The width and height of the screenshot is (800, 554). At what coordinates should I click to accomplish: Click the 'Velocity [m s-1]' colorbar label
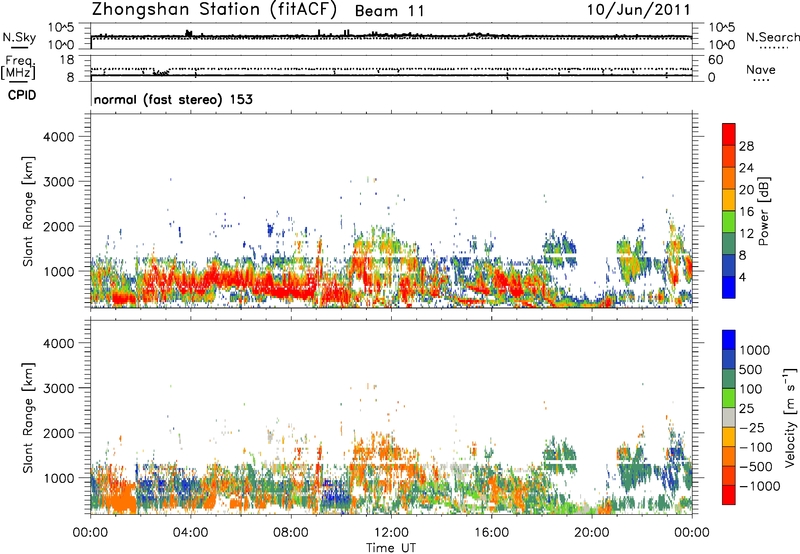tap(790, 417)
